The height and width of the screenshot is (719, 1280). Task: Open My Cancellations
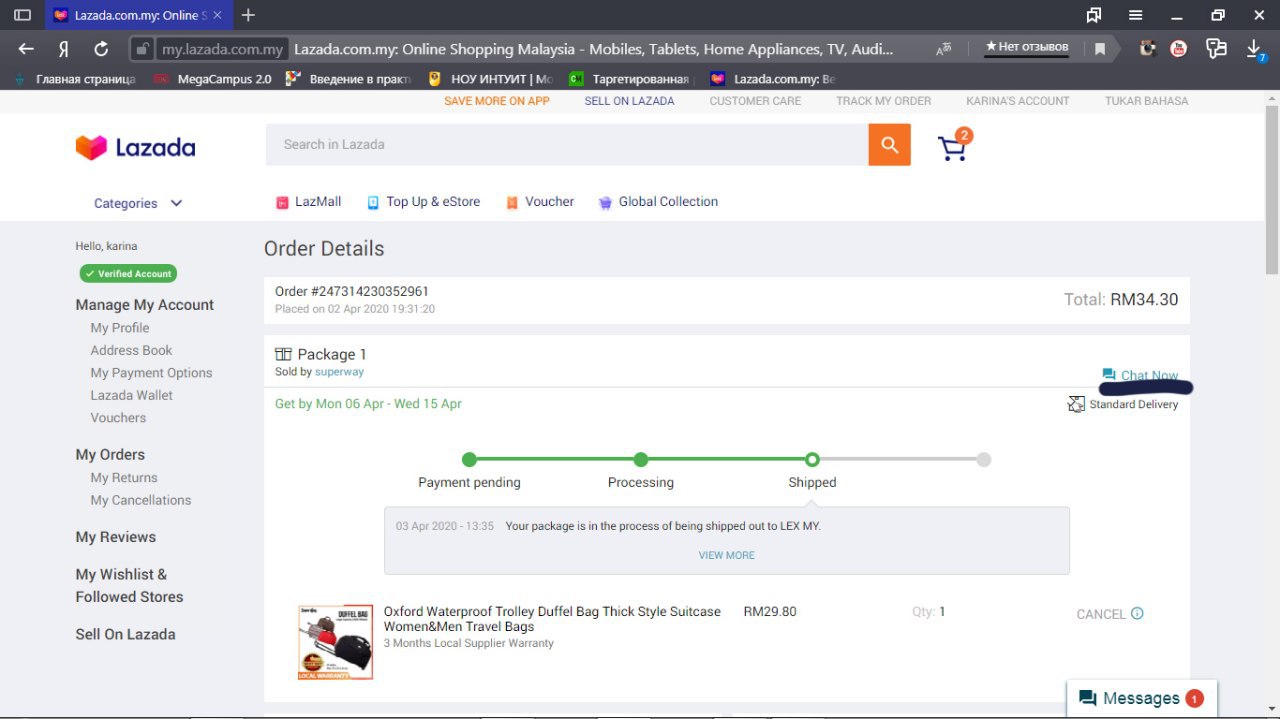tap(140, 500)
